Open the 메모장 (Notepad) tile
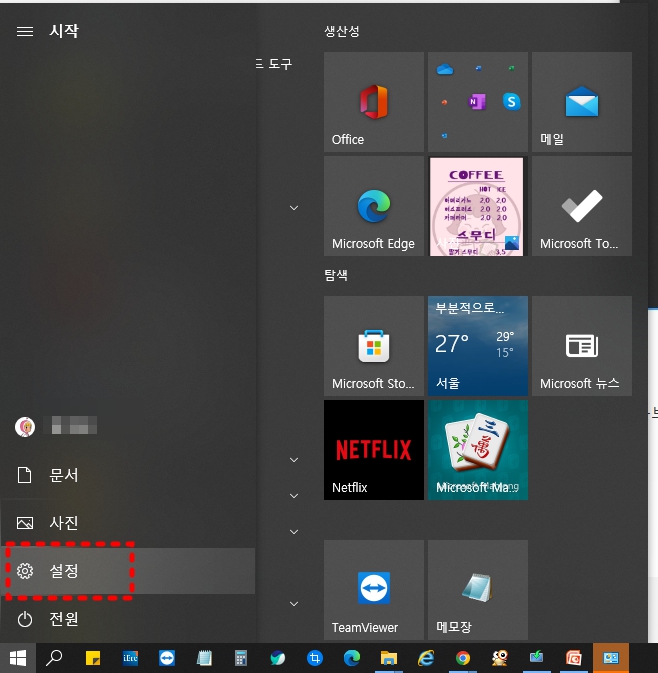658x673 pixels. pyautogui.click(x=478, y=590)
